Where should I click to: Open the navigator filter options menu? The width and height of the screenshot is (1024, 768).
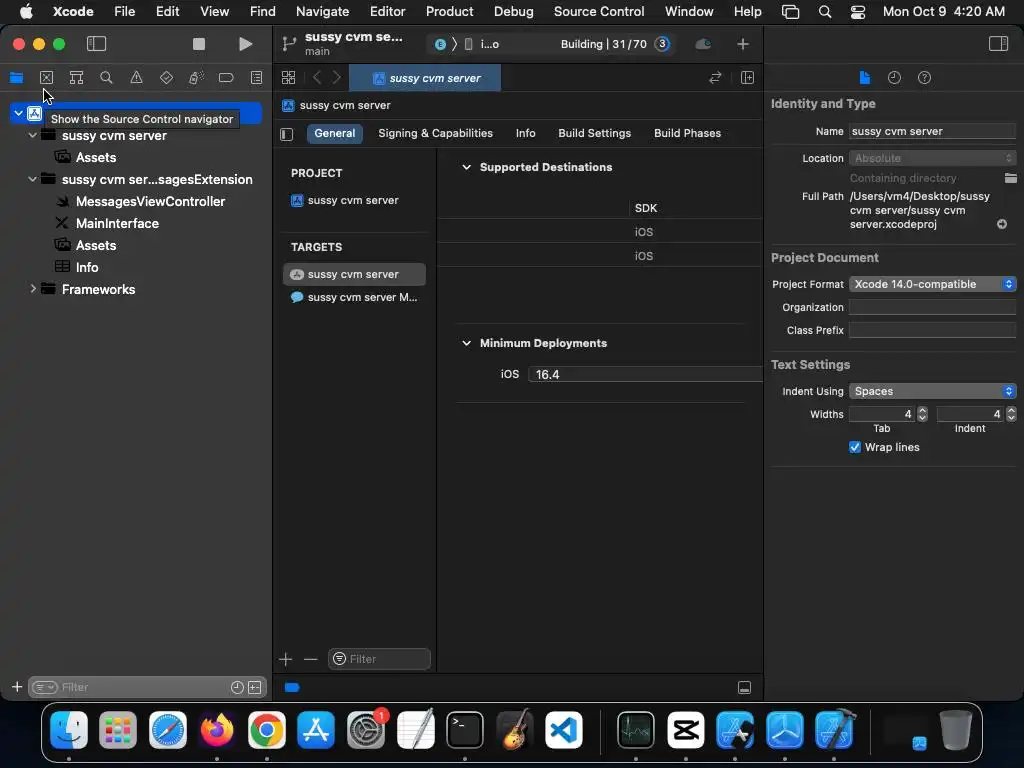coord(45,687)
